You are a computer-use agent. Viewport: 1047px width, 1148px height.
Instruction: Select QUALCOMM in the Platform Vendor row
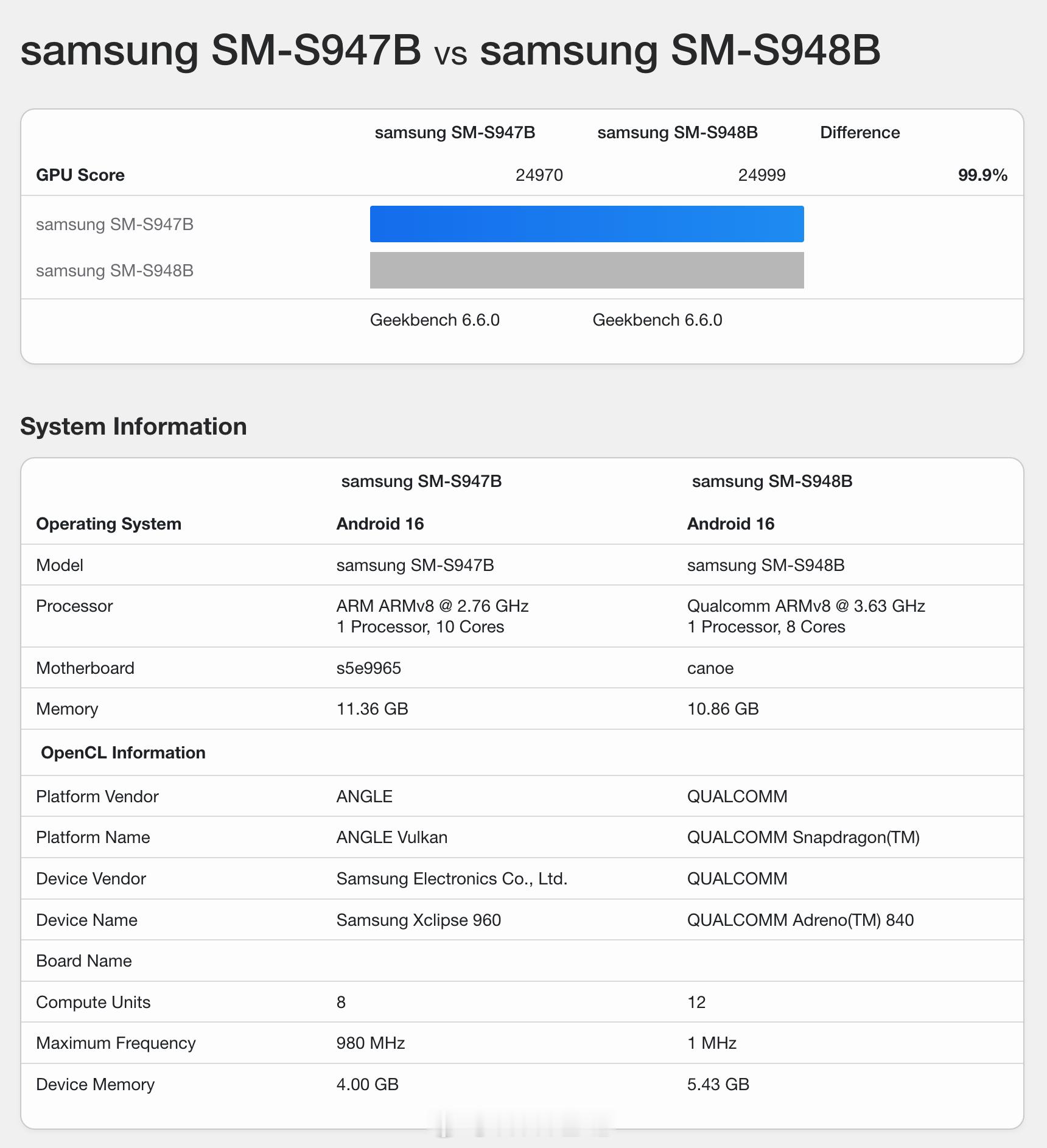click(737, 797)
